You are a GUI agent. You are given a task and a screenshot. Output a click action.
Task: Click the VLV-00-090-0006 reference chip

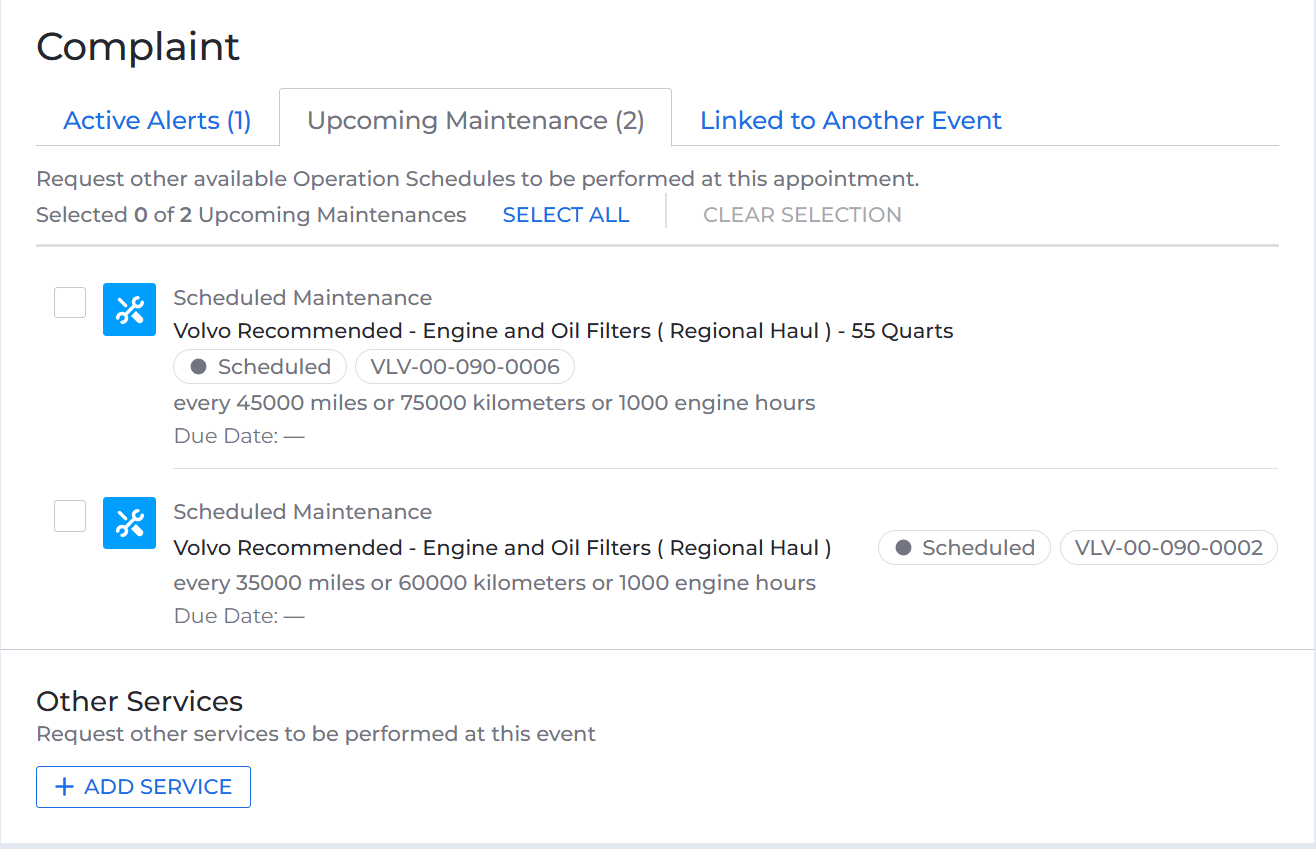pos(464,366)
